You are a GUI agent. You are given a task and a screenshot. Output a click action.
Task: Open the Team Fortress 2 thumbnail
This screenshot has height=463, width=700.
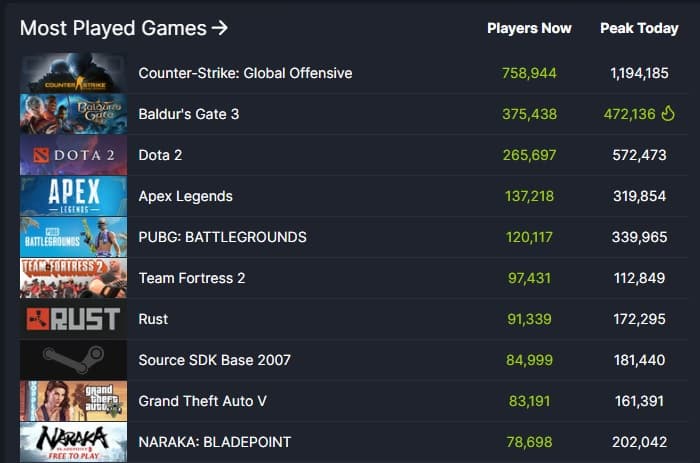(73, 278)
